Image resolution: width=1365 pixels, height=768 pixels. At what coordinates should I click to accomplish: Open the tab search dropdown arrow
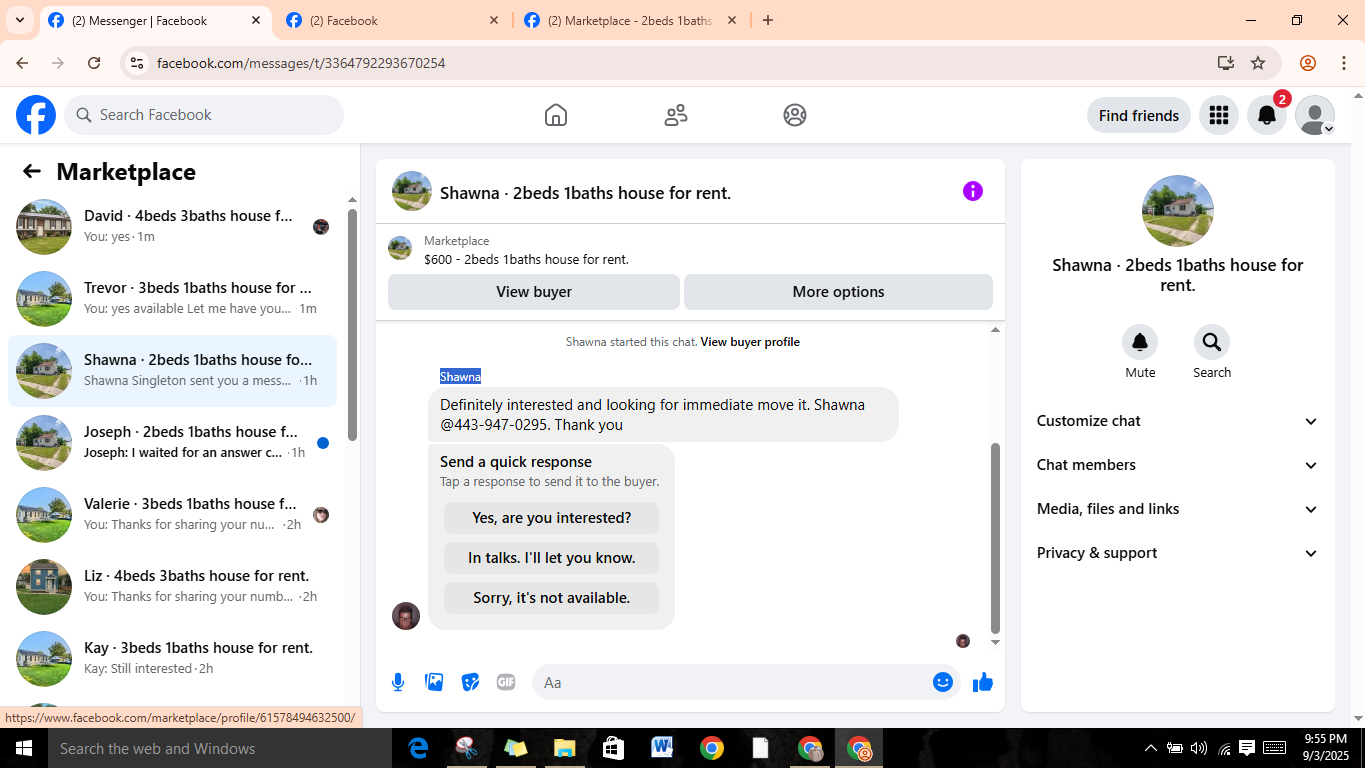20,20
